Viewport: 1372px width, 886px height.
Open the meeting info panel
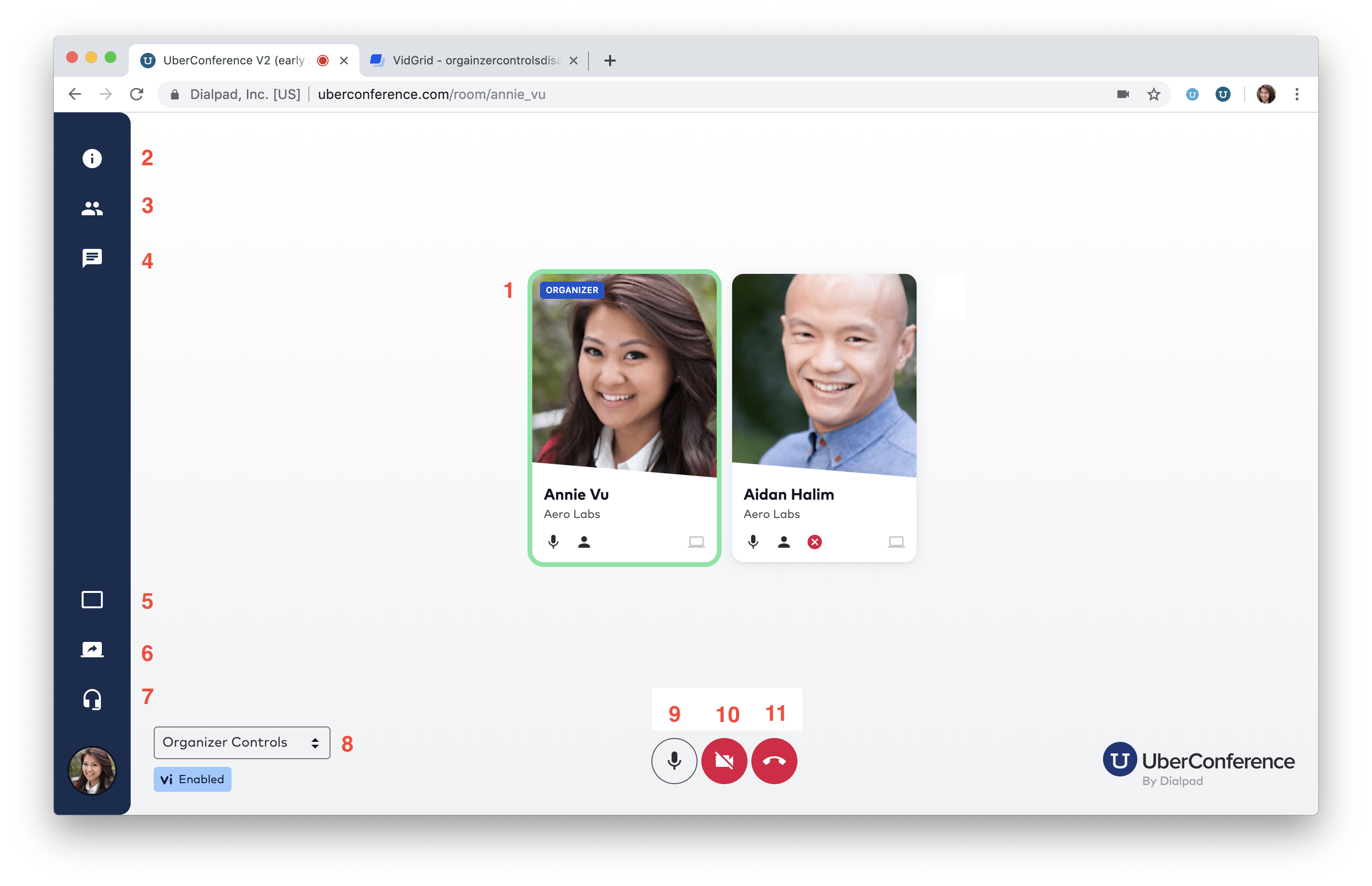(91, 159)
